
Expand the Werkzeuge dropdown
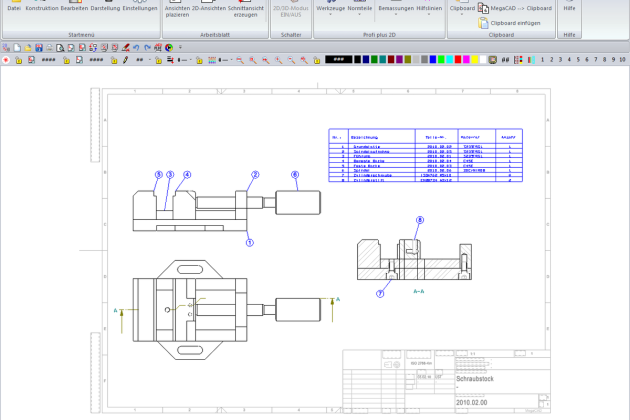pos(330,9)
